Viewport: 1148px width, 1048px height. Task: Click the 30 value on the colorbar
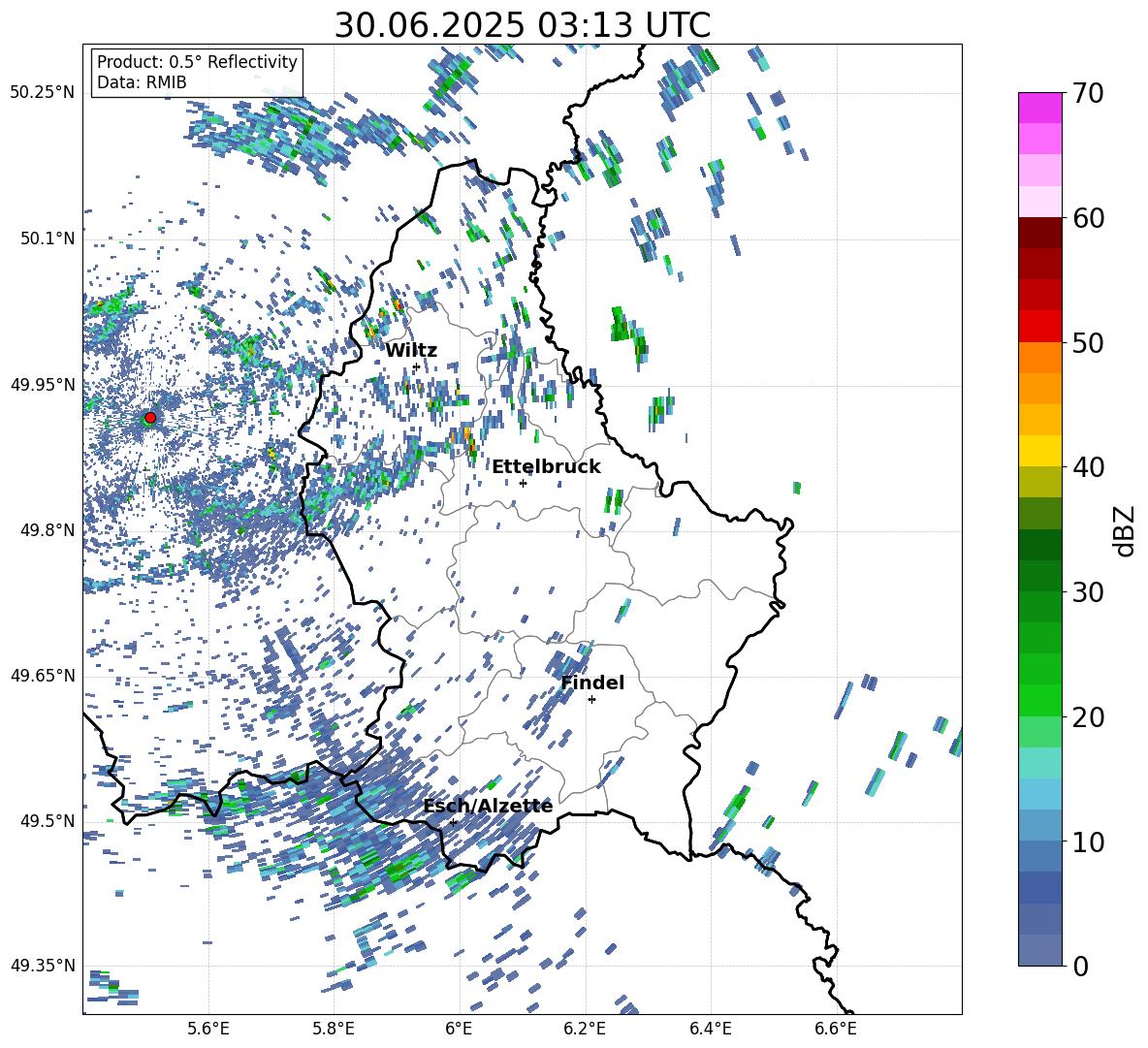[1088, 592]
